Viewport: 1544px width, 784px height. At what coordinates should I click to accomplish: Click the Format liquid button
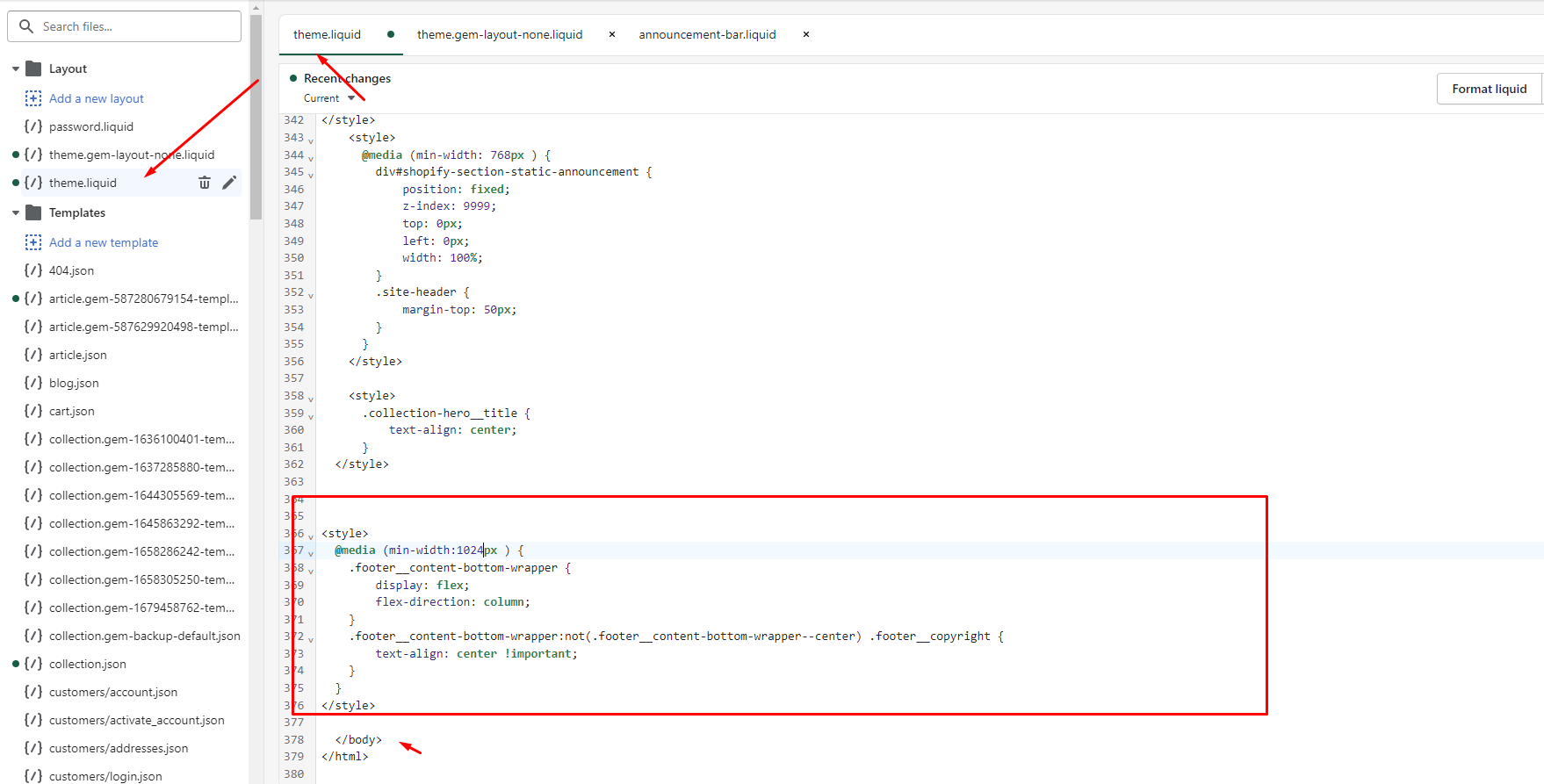tap(1489, 89)
